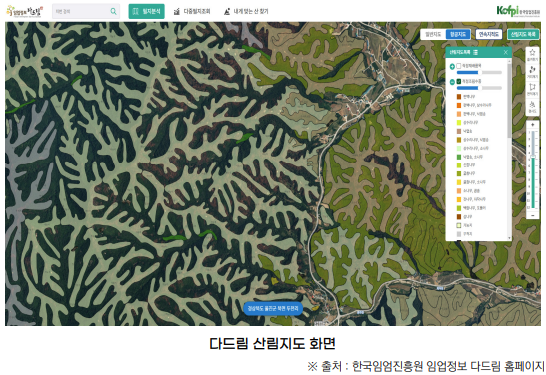The height and width of the screenshot is (375, 546).
Task: Switch to 일반지도 map view
Action: coord(433,34)
